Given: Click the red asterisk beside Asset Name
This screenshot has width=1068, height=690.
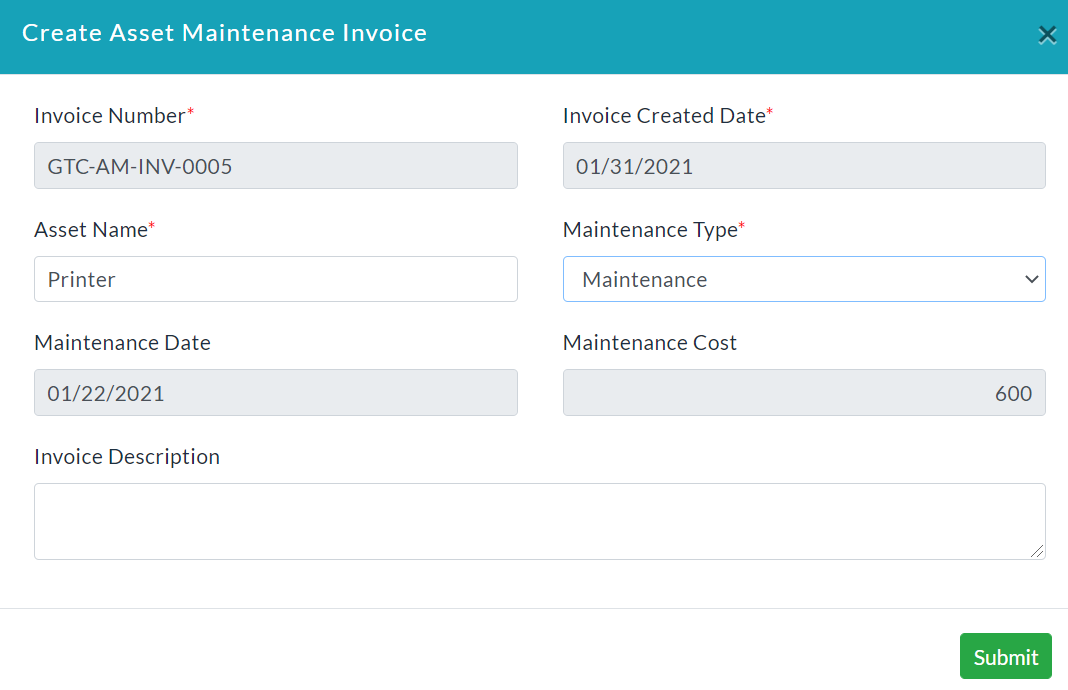Looking at the screenshot, I should pyautogui.click(x=152, y=225).
